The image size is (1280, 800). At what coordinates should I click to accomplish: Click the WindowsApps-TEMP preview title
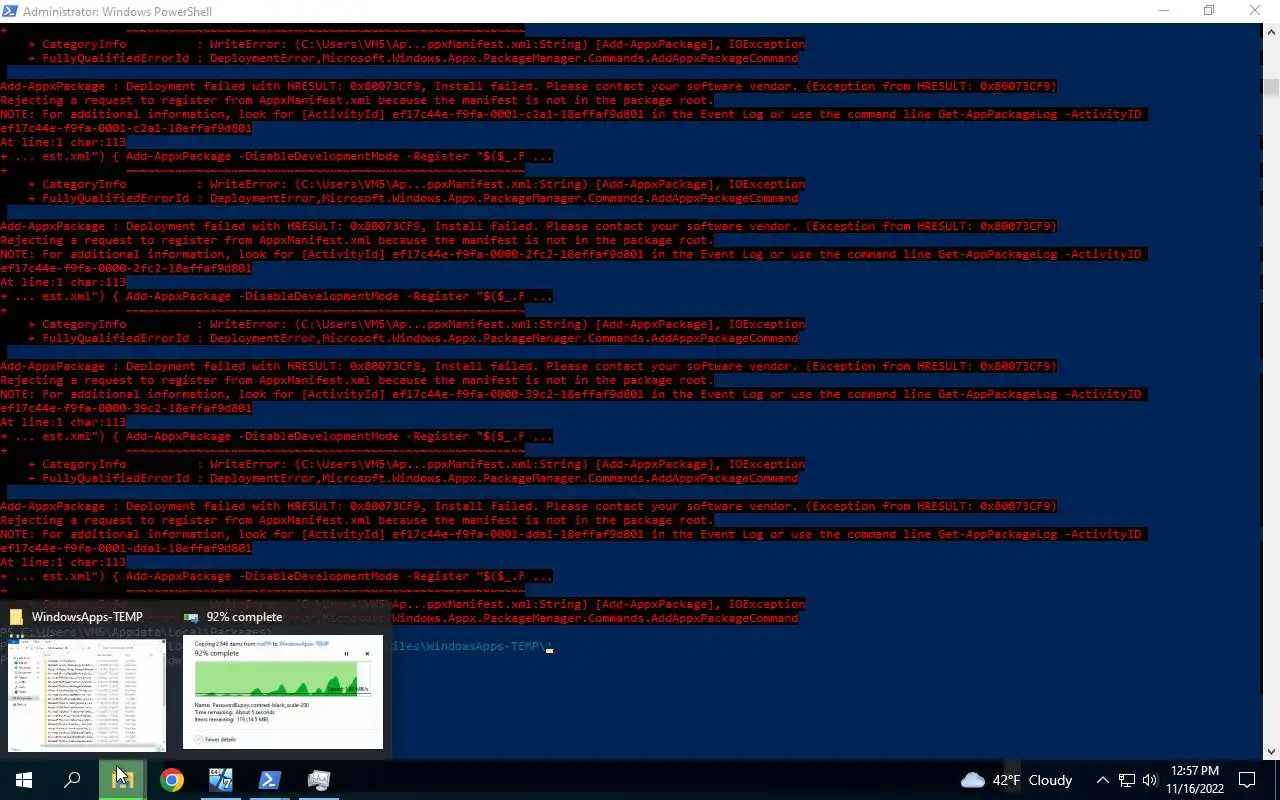tap(87, 617)
